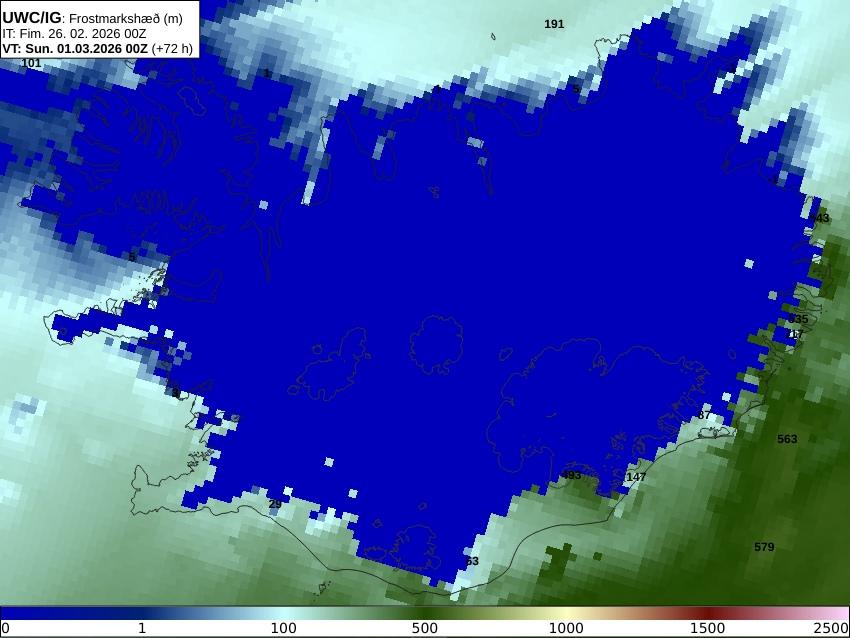Click the value 579 on the map
The width and height of the screenshot is (850, 638).
point(764,547)
